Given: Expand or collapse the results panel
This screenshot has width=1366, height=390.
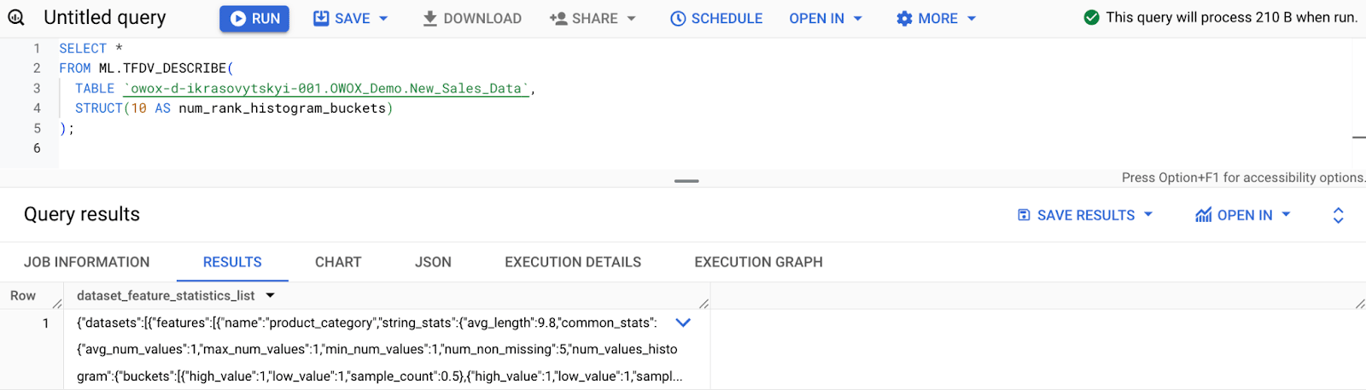Looking at the screenshot, I should coord(1338,215).
